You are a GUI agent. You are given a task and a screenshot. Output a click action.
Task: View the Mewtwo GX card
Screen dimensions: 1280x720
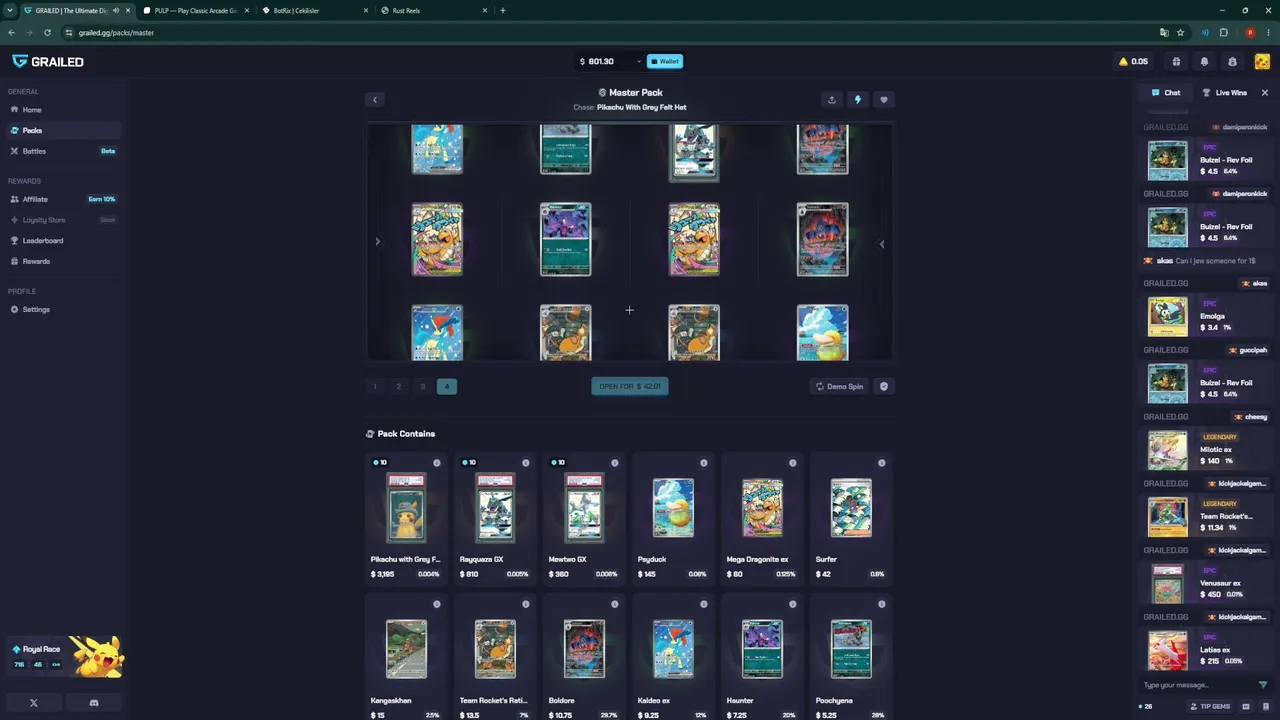[584, 520]
